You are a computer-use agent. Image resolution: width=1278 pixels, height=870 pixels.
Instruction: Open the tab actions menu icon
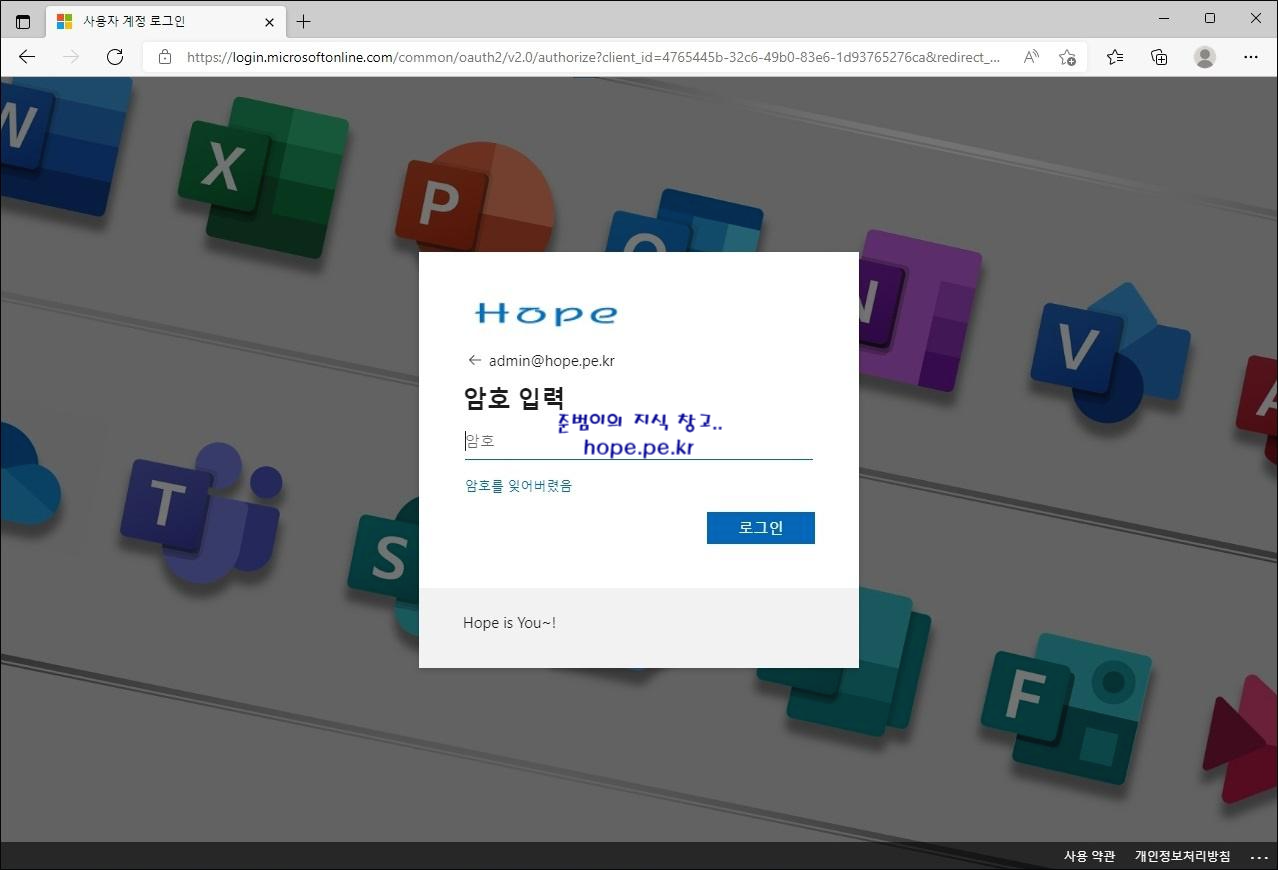pos(23,21)
